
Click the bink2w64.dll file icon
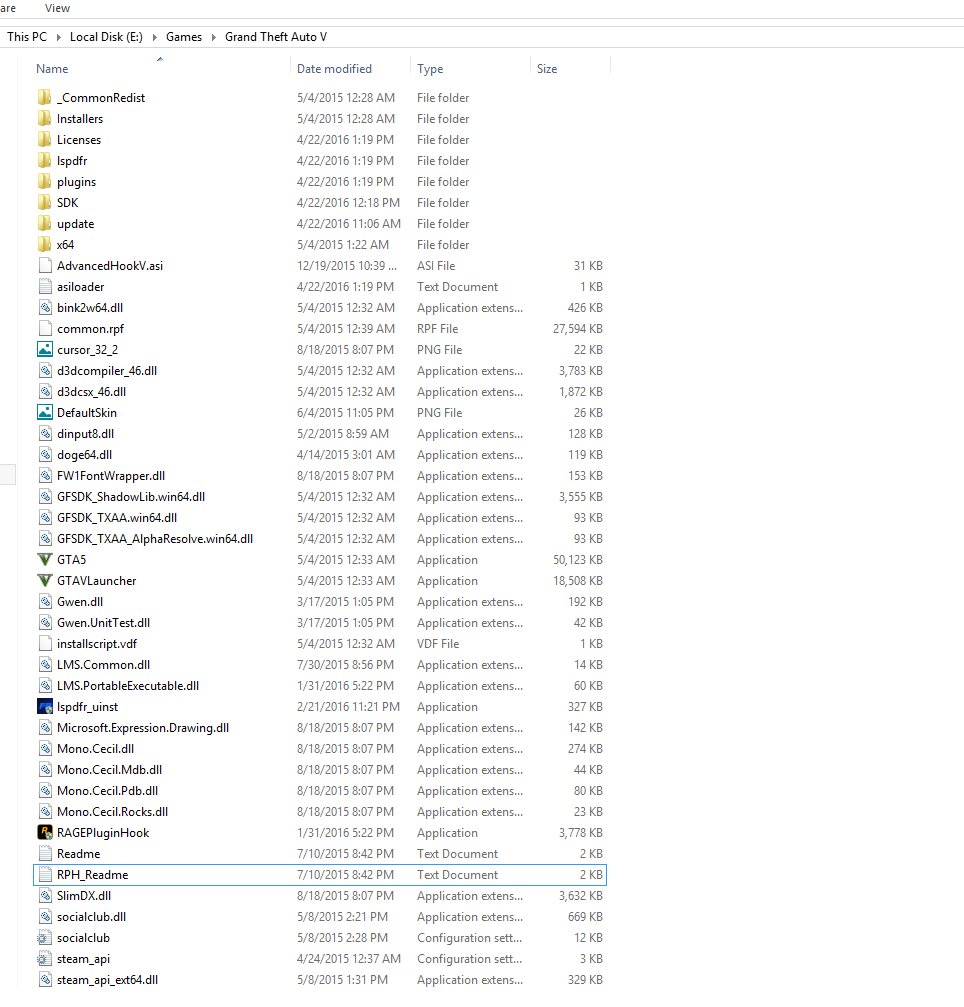tap(45, 308)
